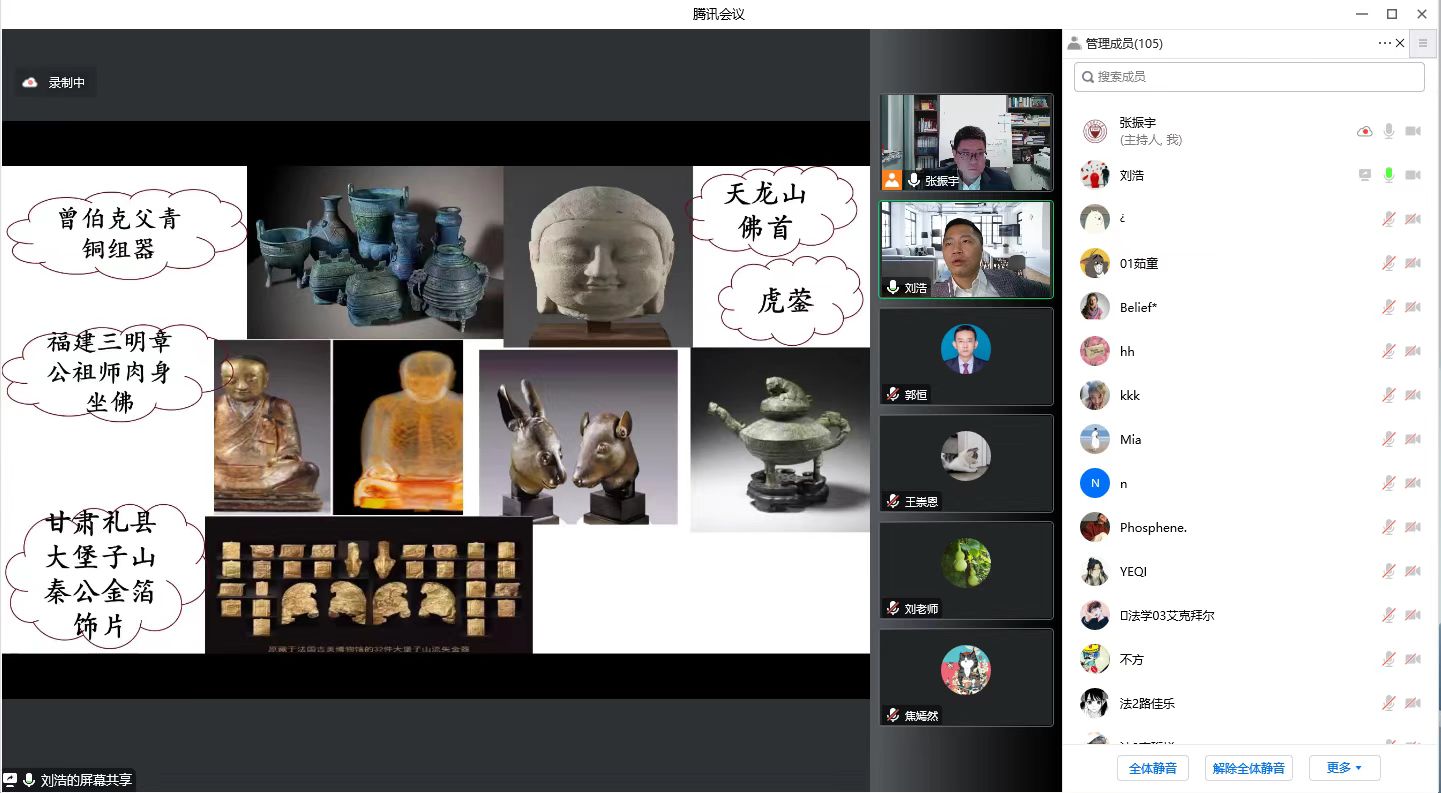The height and width of the screenshot is (793, 1441).
Task: Mute 刘浩's green microphone in member list
Action: pyautogui.click(x=1388, y=175)
